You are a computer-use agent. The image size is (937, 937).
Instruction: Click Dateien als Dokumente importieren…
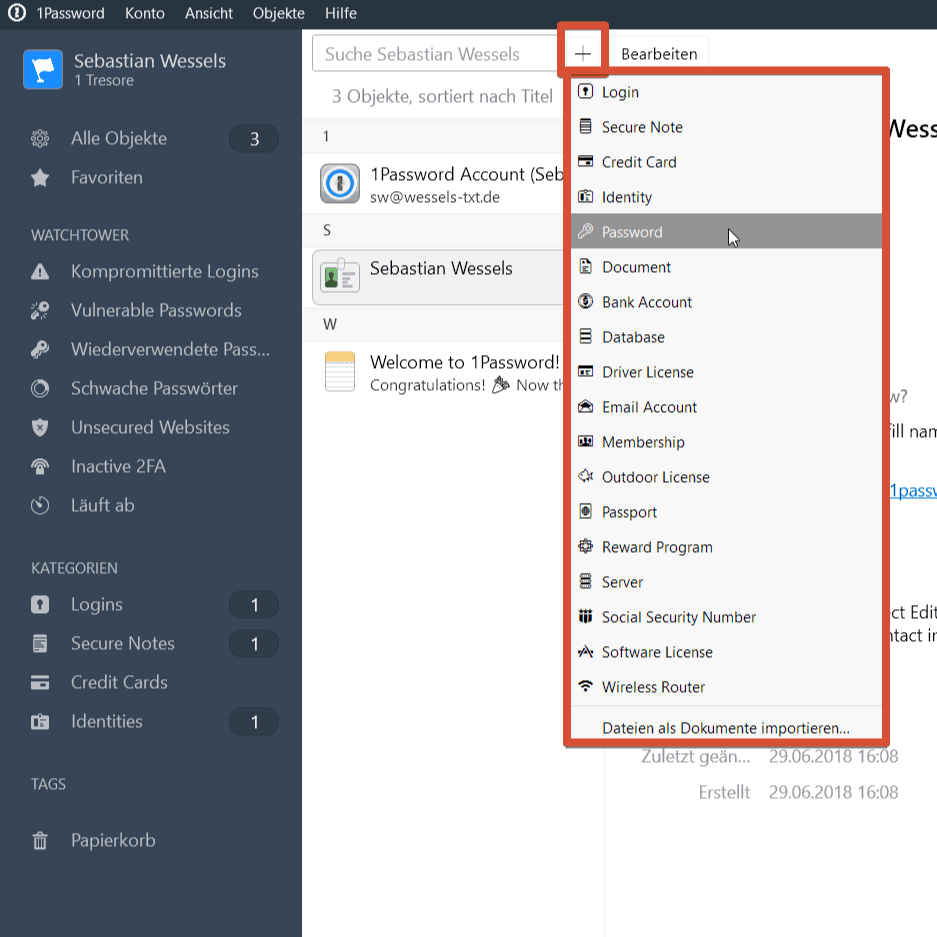point(725,728)
